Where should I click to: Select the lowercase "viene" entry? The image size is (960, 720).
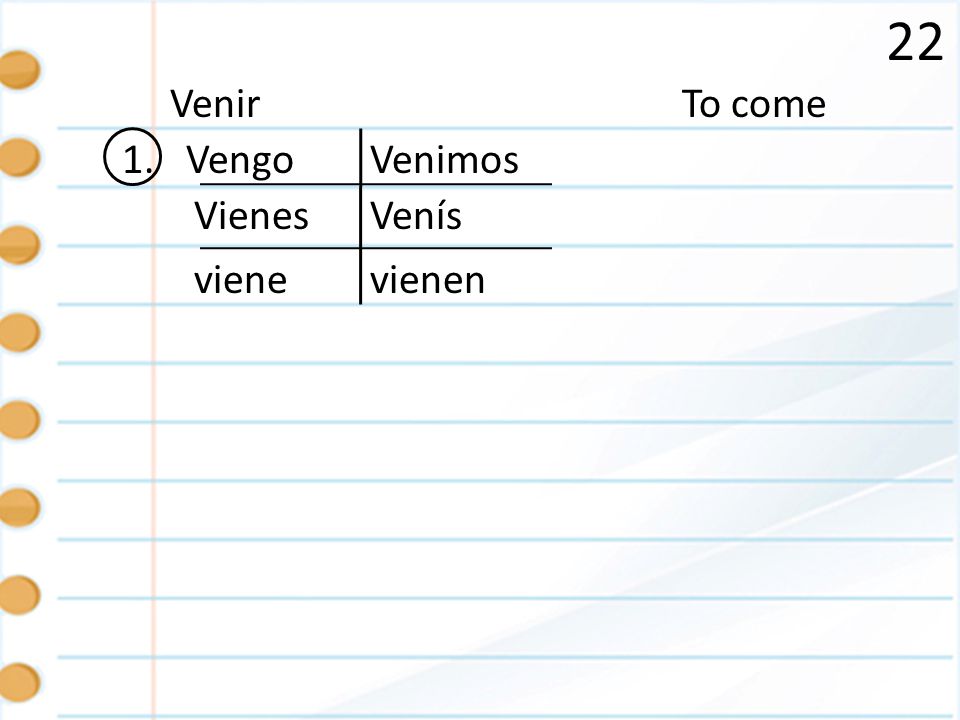coord(241,280)
